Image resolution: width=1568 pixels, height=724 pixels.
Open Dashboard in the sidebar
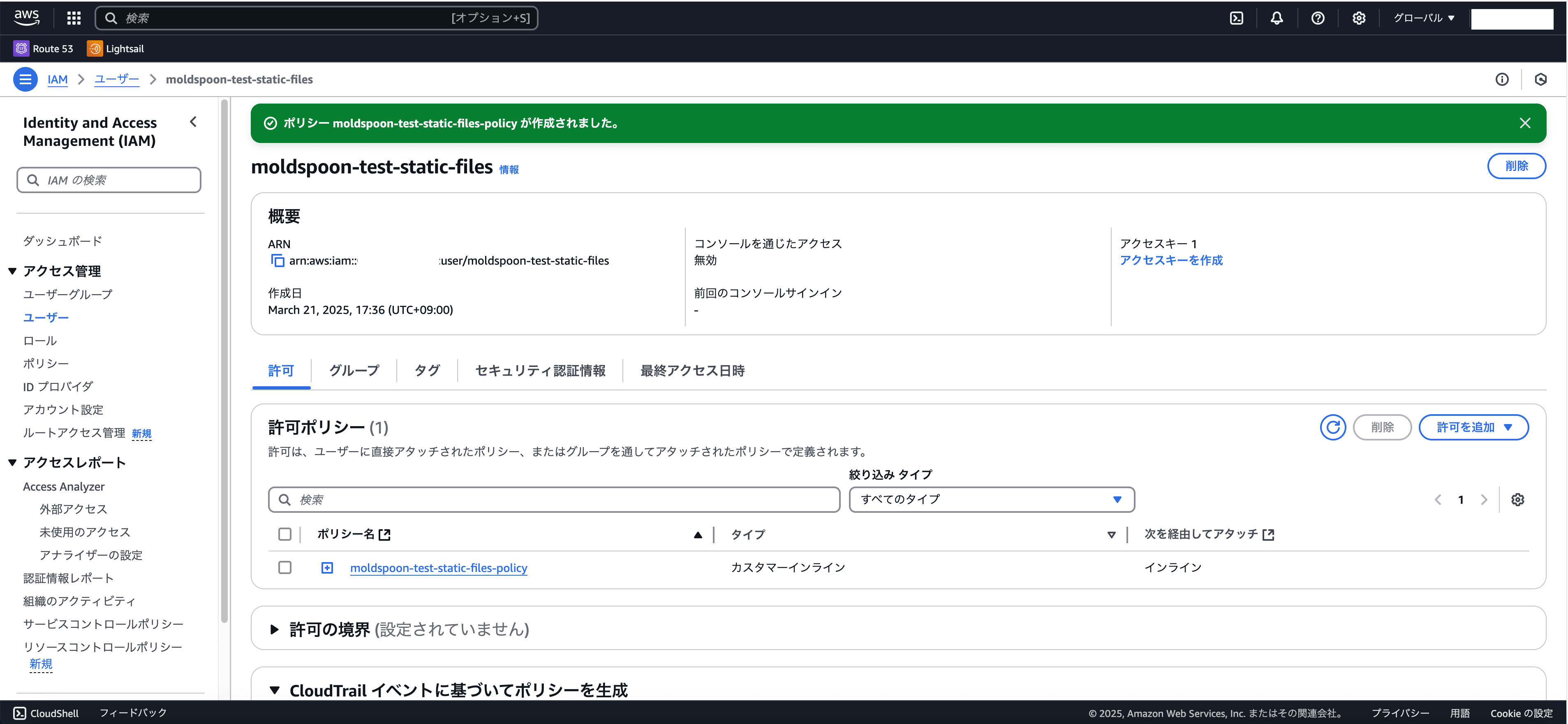tap(62, 241)
